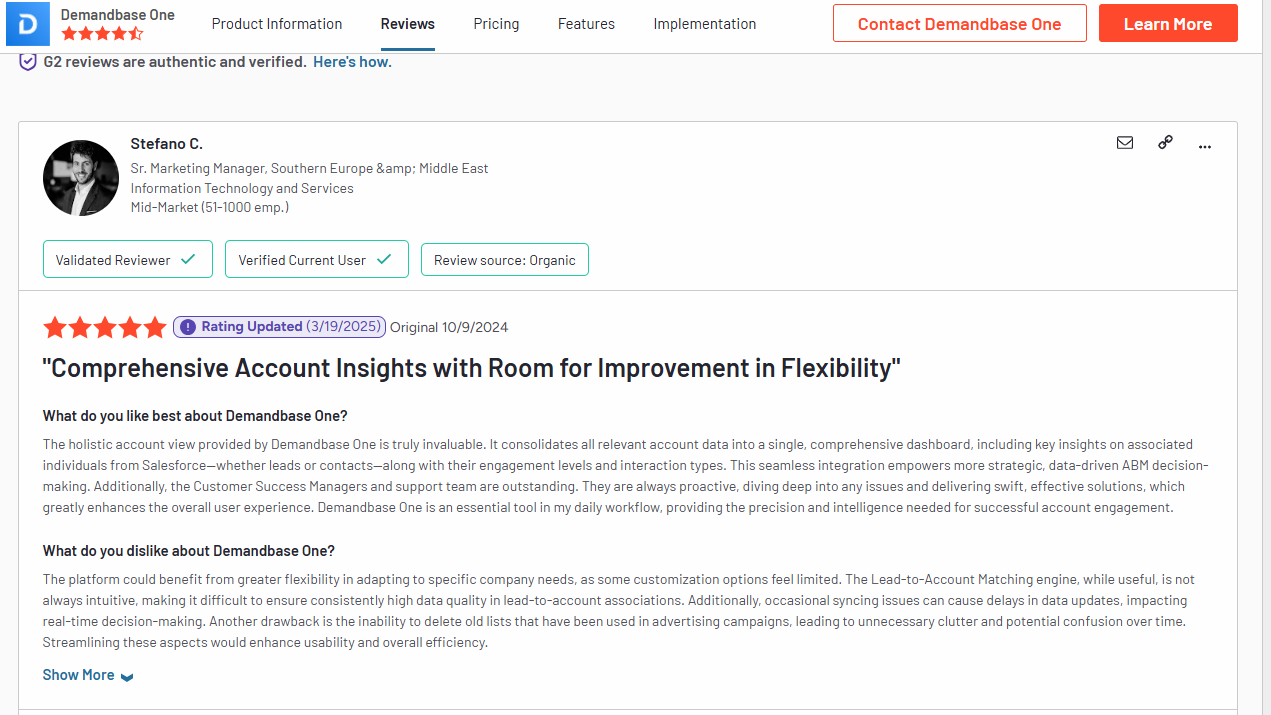Click the text "Original 10/9/2024"

tap(449, 327)
